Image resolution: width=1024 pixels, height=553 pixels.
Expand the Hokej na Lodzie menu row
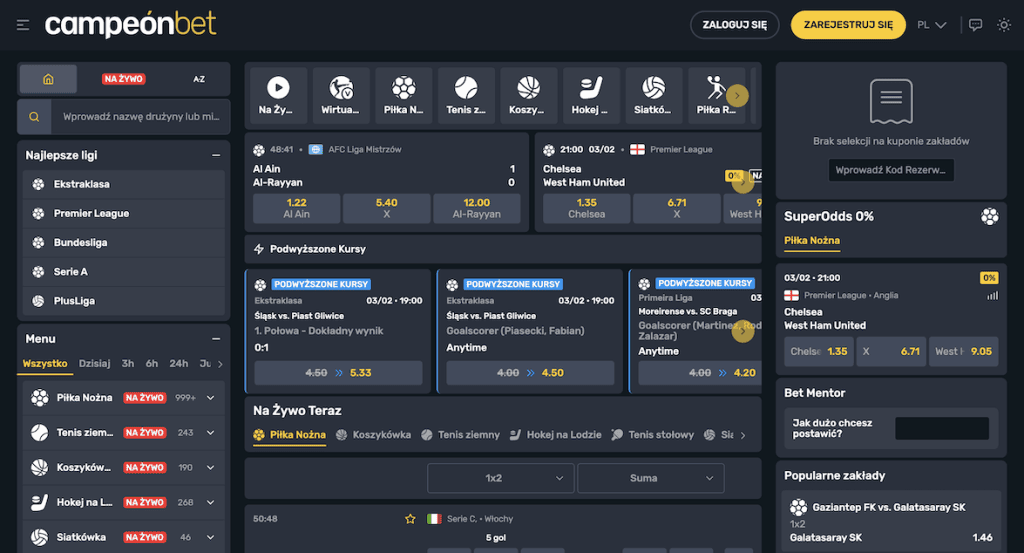coord(210,502)
